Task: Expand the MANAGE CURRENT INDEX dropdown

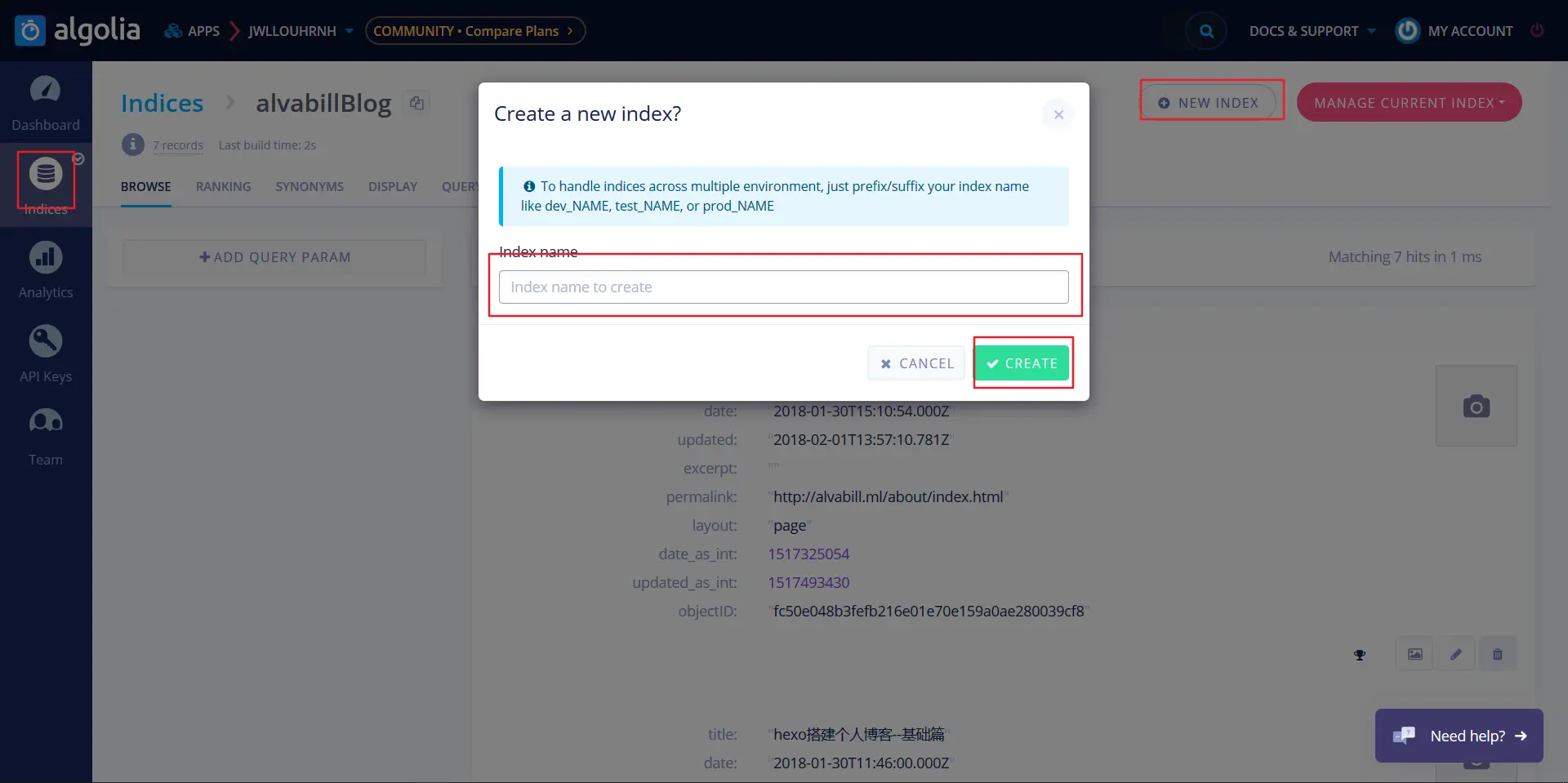Action: [1409, 103]
